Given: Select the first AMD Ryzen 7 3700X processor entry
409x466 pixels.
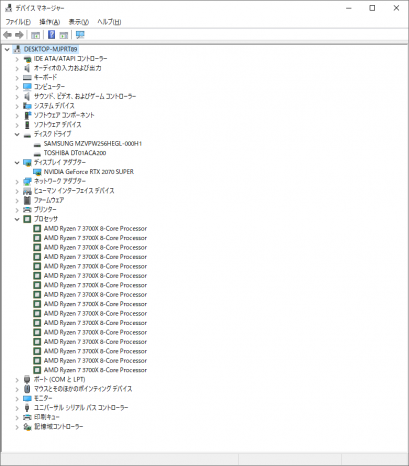Looking at the screenshot, I should pos(95,229).
